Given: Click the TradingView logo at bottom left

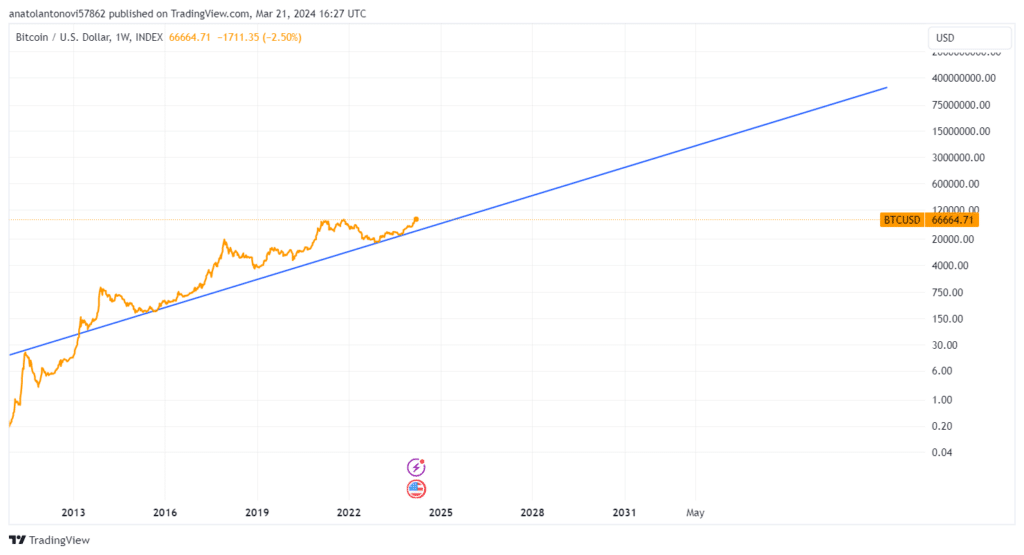Looking at the screenshot, I should [49, 540].
